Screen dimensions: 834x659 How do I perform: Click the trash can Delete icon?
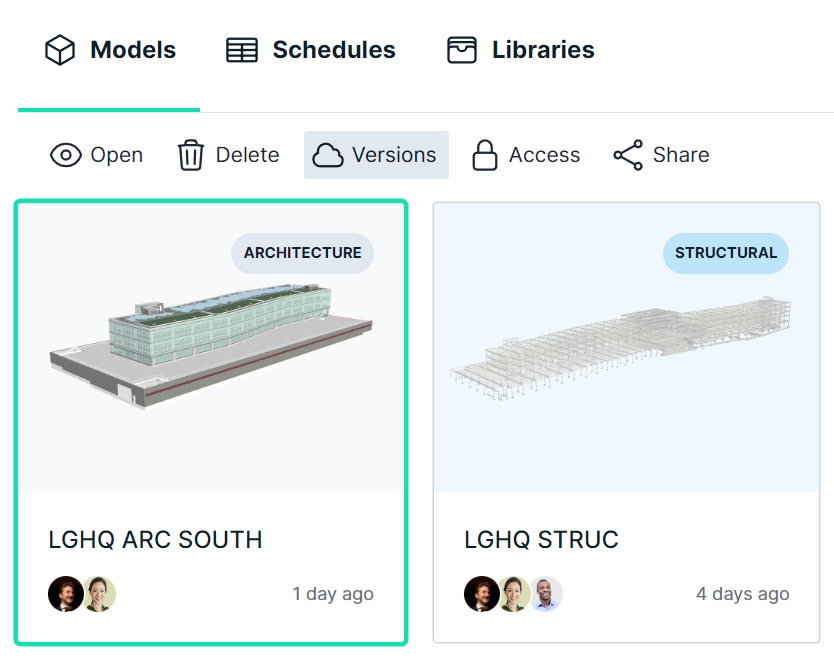(190, 155)
